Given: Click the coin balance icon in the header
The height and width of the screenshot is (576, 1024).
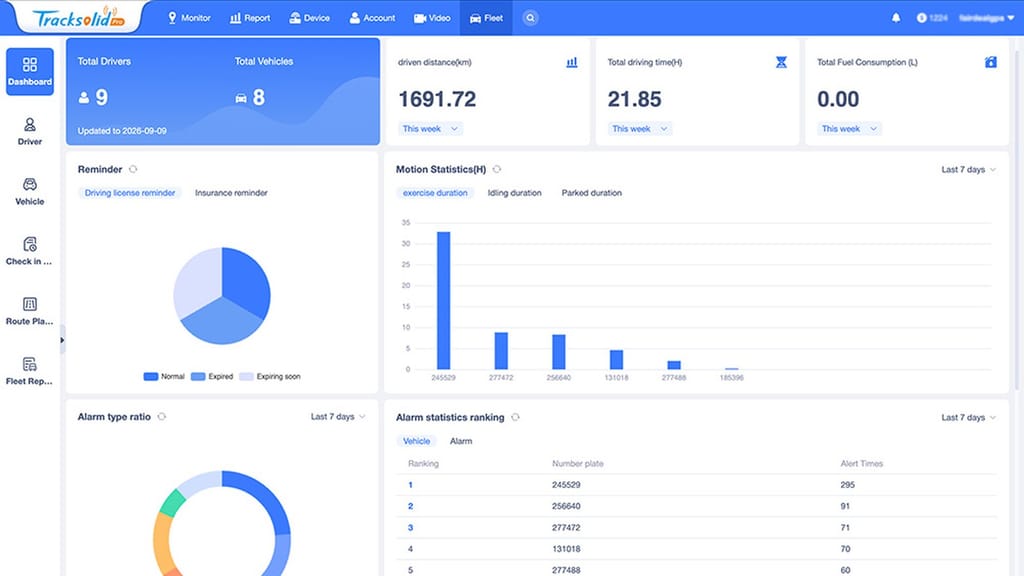Looking at the screenshot, I should (921, 18).
